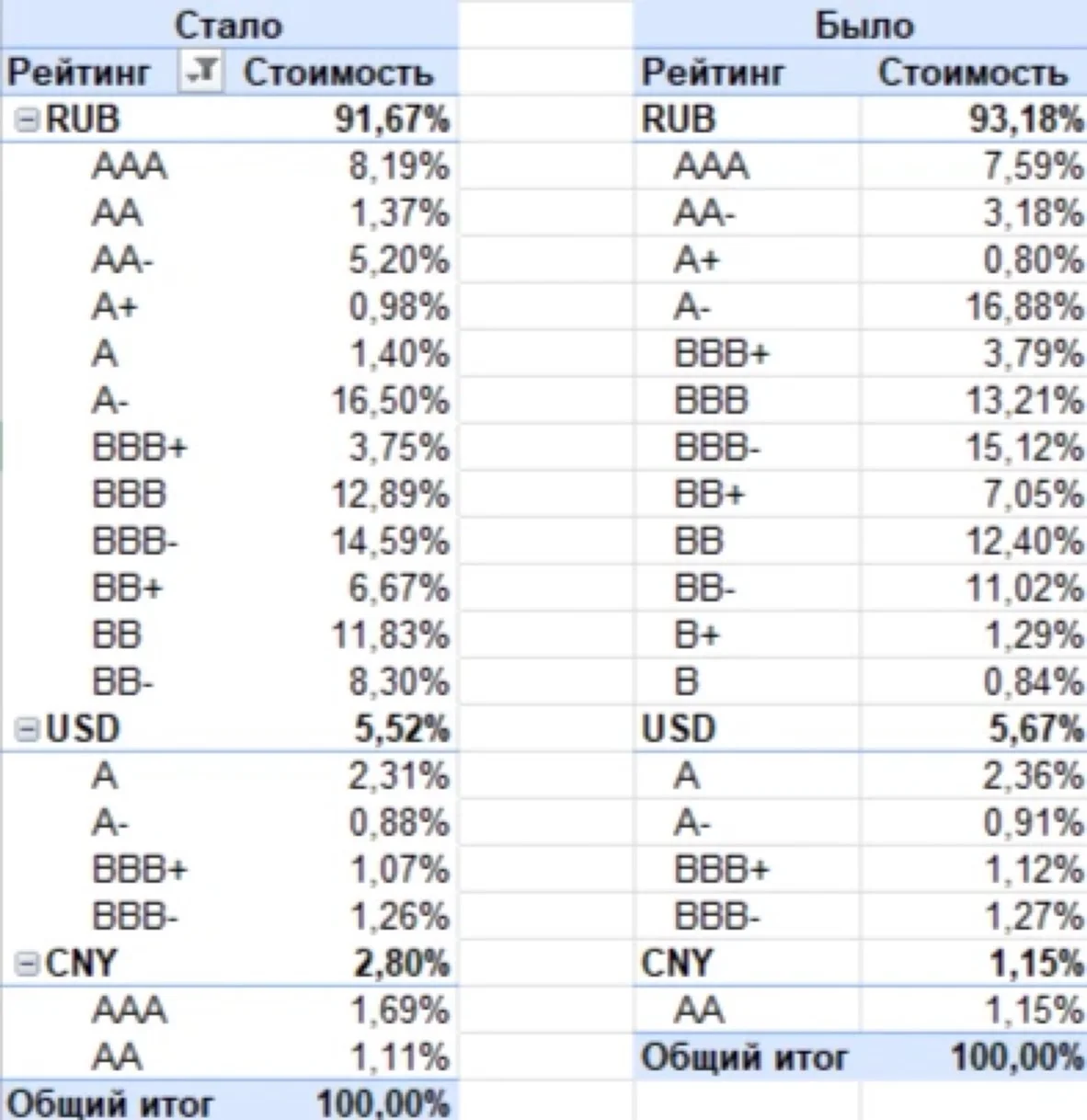
Task: Click the Рейтинг header in Было table
Action: pyautogui.click(x=714, y=73)
